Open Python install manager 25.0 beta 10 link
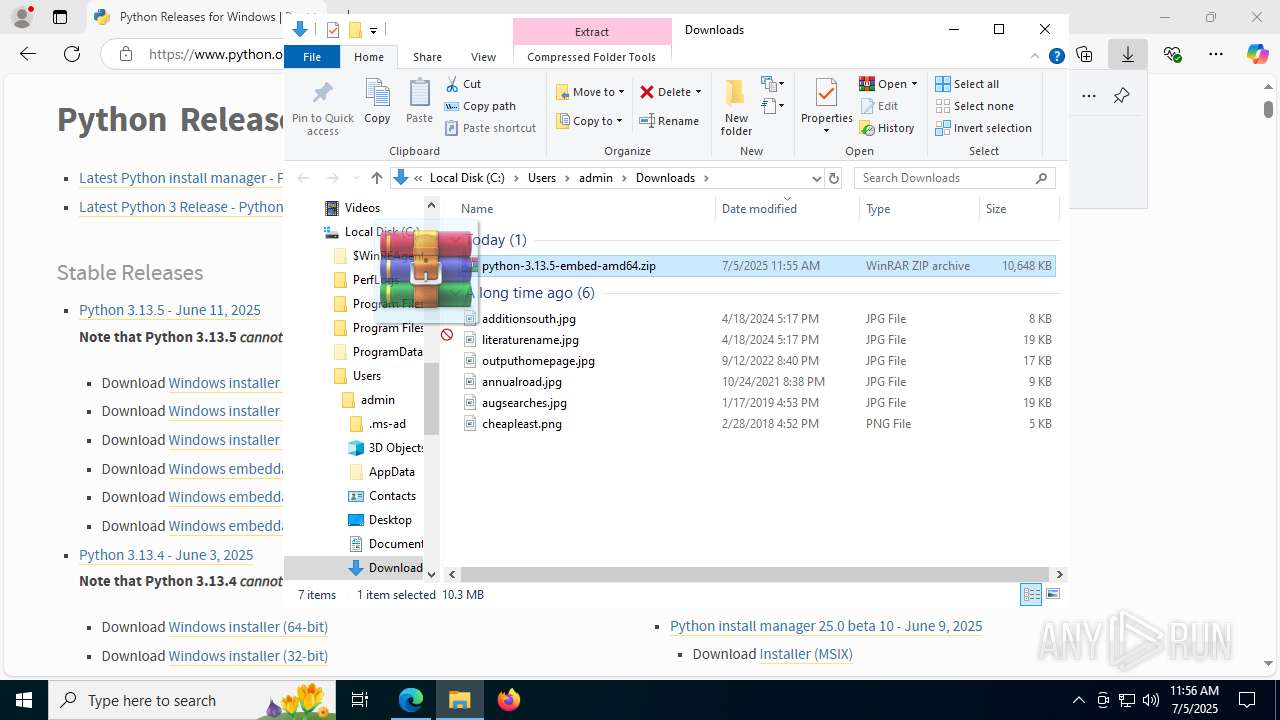The image size is (1280, 720). [x=826, y=626]
